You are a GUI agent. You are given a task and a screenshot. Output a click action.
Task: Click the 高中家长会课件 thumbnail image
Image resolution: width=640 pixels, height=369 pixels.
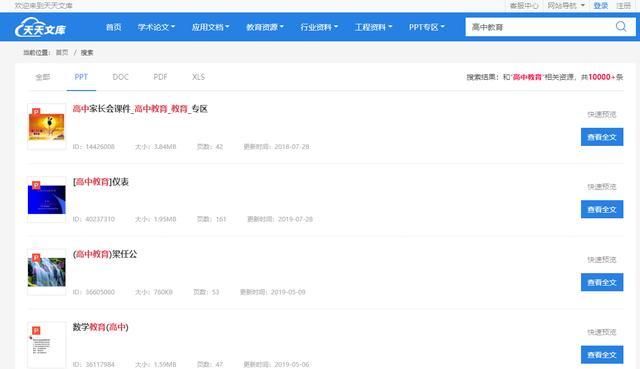click(x=47, y=127)
